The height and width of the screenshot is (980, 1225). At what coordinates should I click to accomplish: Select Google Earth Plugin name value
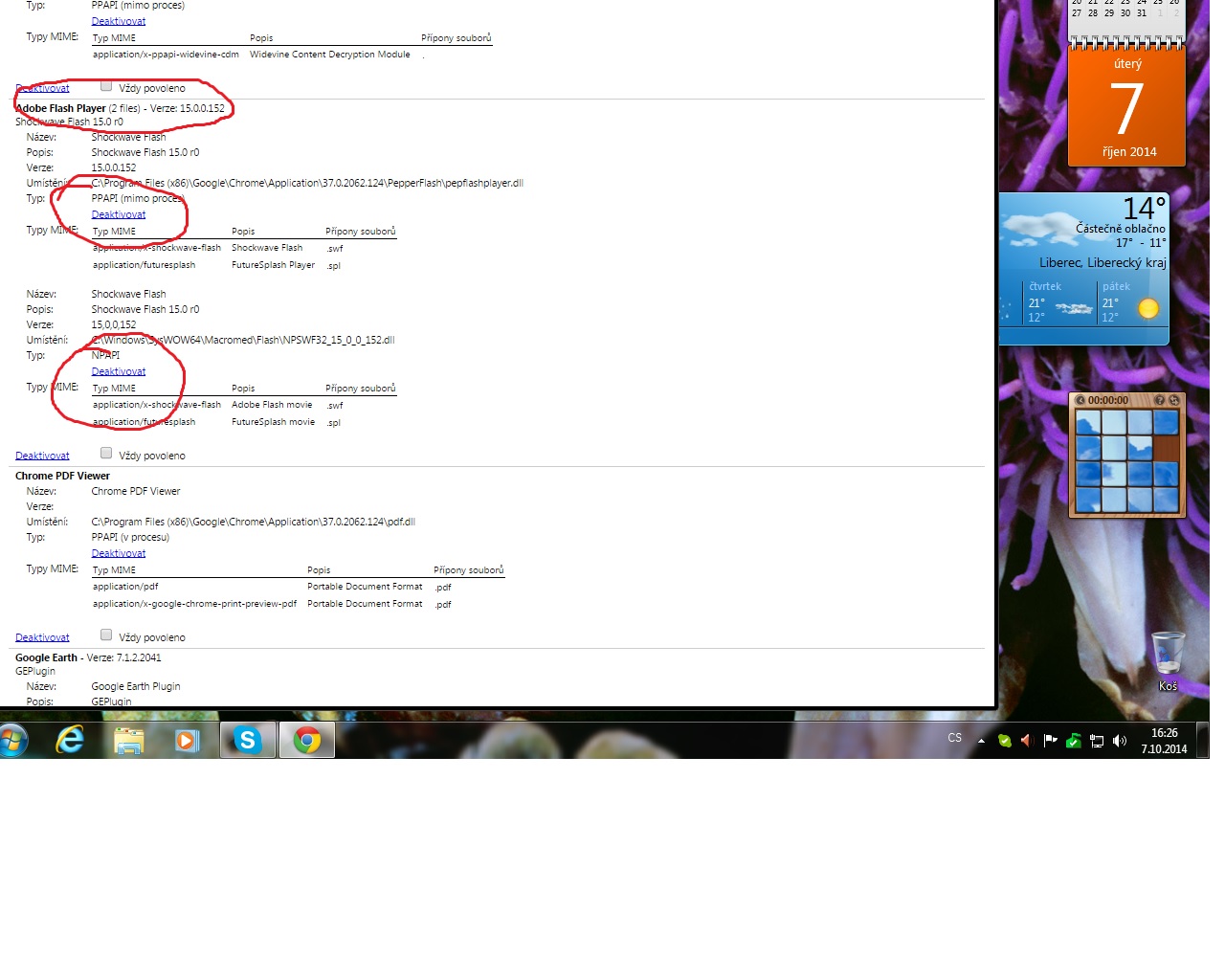pos(136,686)
